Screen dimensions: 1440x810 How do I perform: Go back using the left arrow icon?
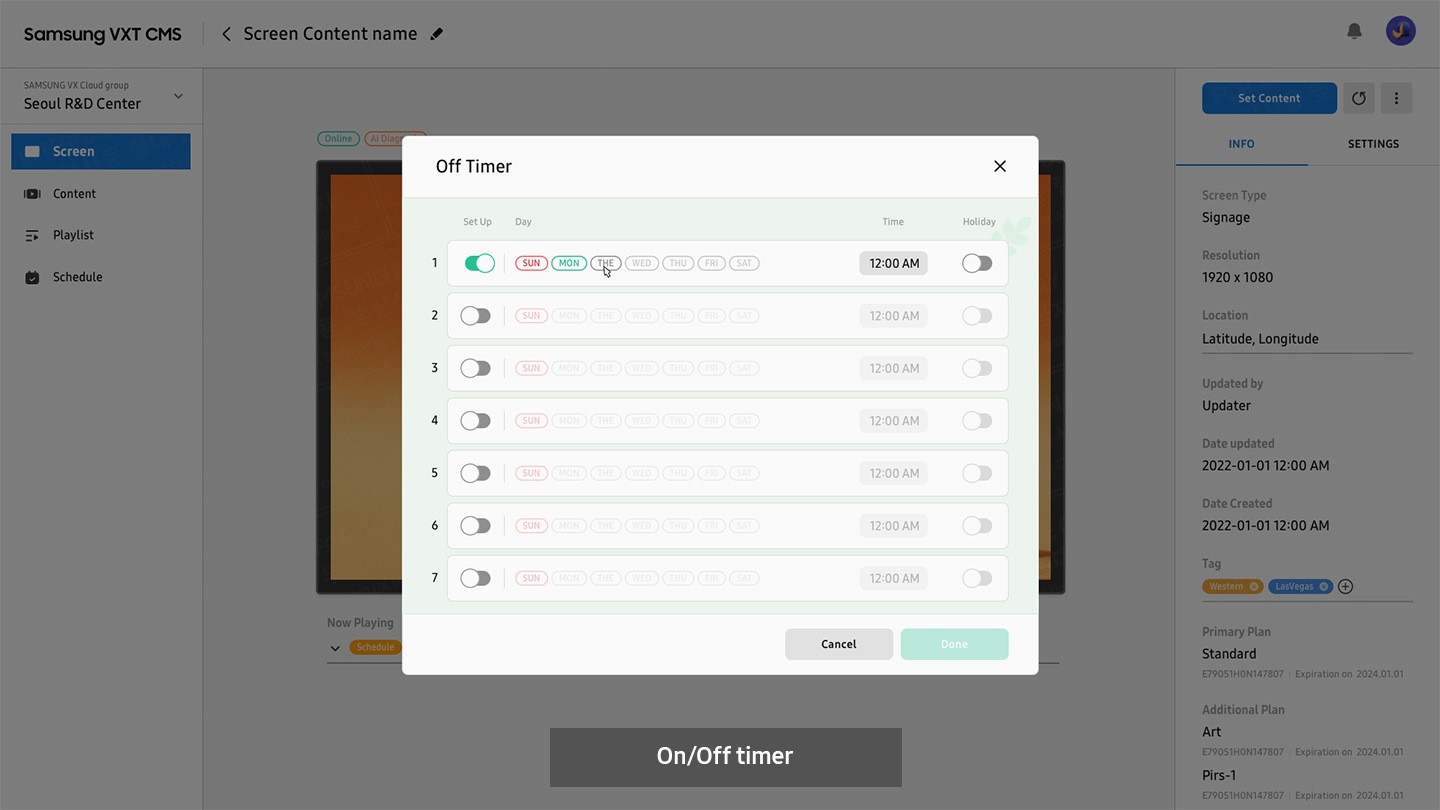pos(226,34)
